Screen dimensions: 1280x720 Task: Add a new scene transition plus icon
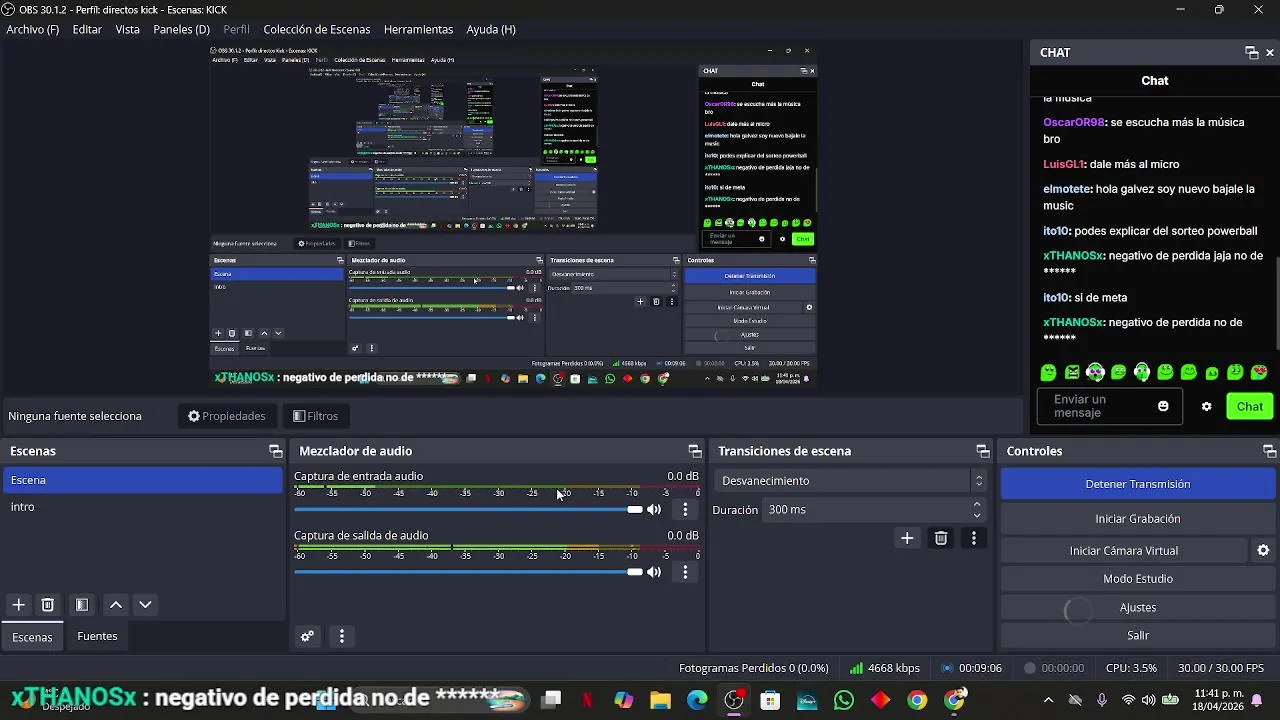click(907, 538)
